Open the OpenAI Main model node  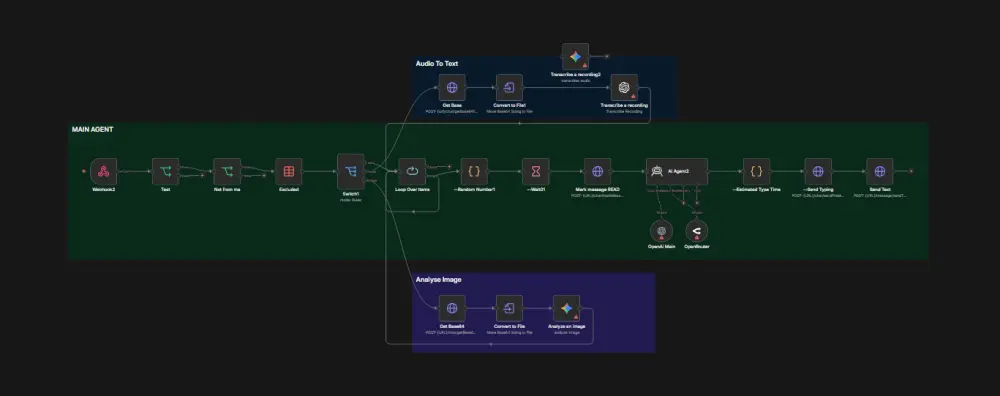(x=661, y=230)
